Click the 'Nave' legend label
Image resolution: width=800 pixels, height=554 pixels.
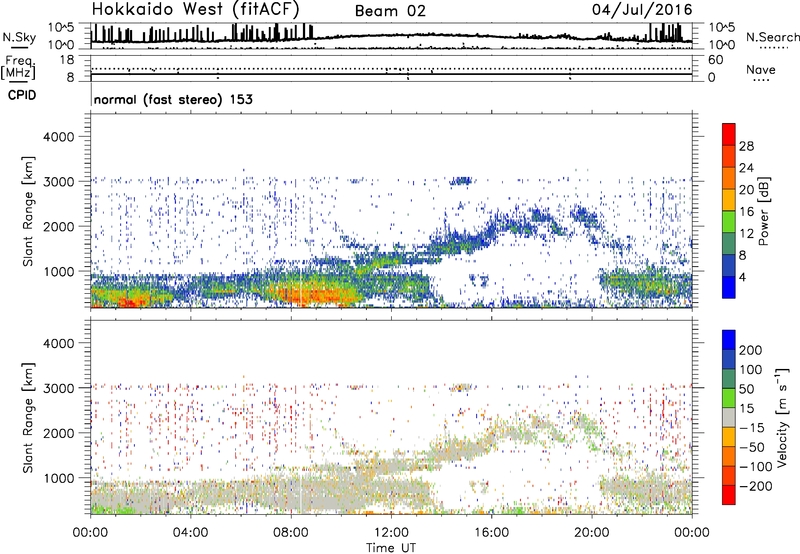[760, 70]
